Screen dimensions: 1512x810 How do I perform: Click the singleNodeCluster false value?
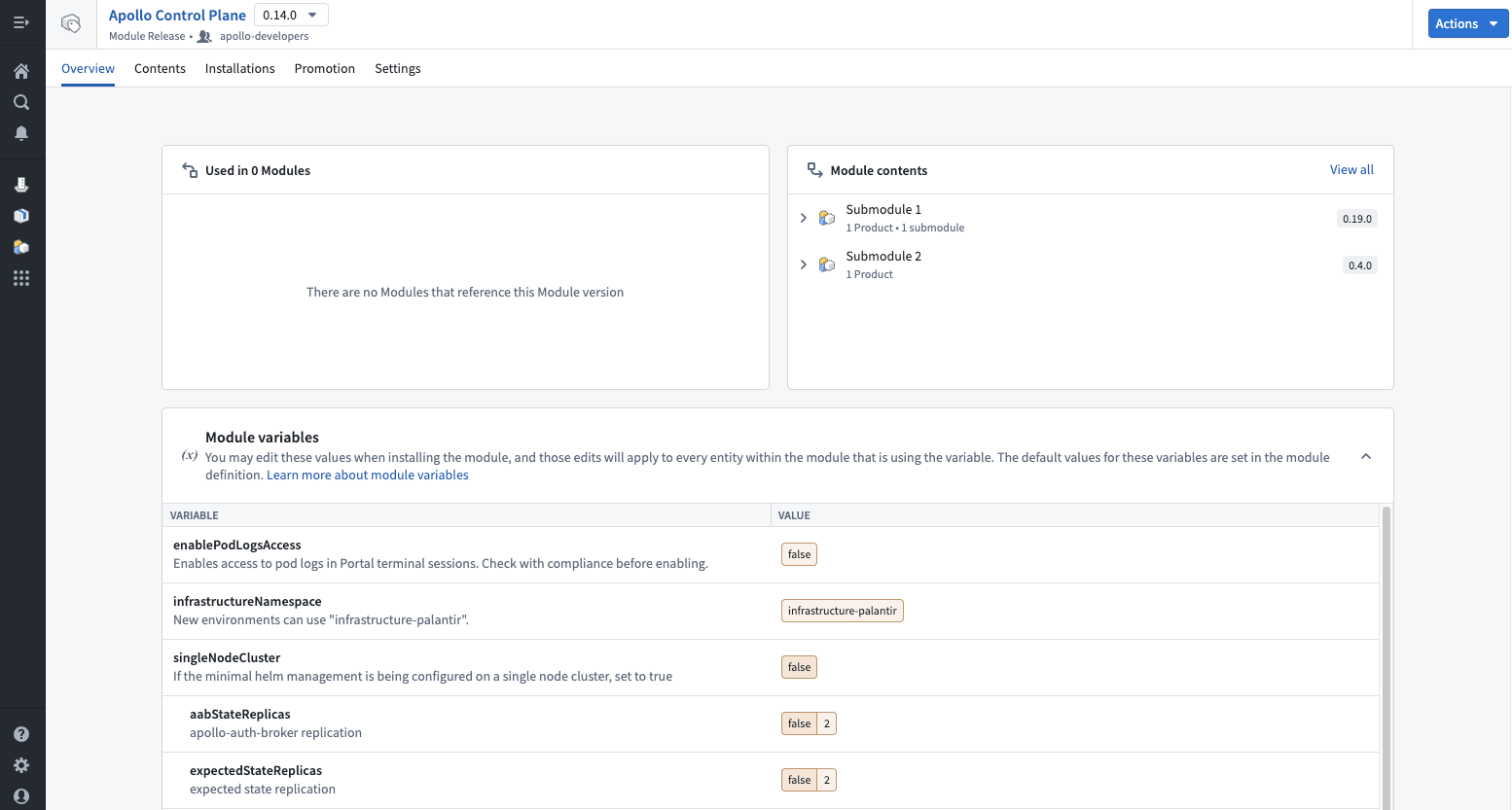[799, 667]
